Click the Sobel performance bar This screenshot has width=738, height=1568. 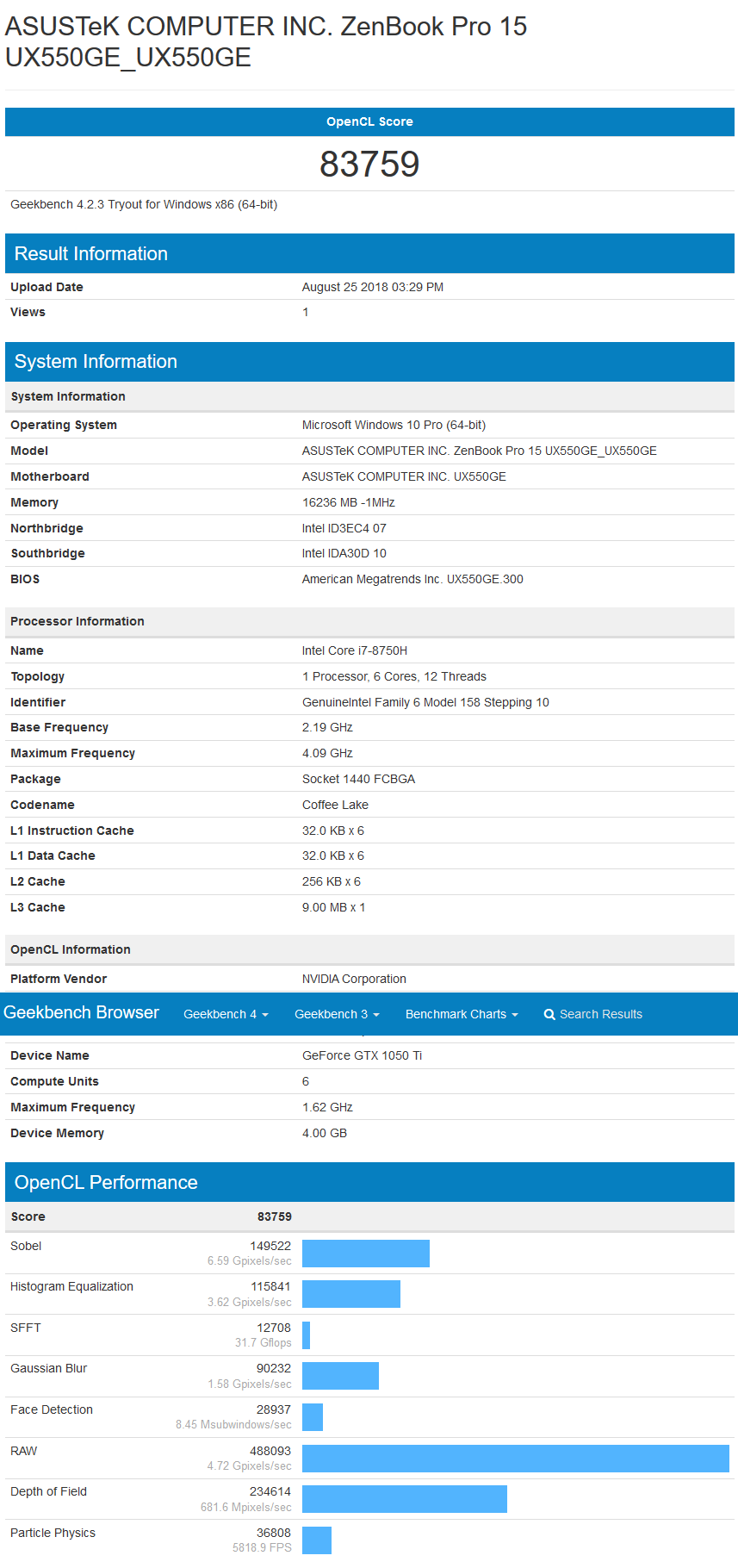coord(366,1254)
